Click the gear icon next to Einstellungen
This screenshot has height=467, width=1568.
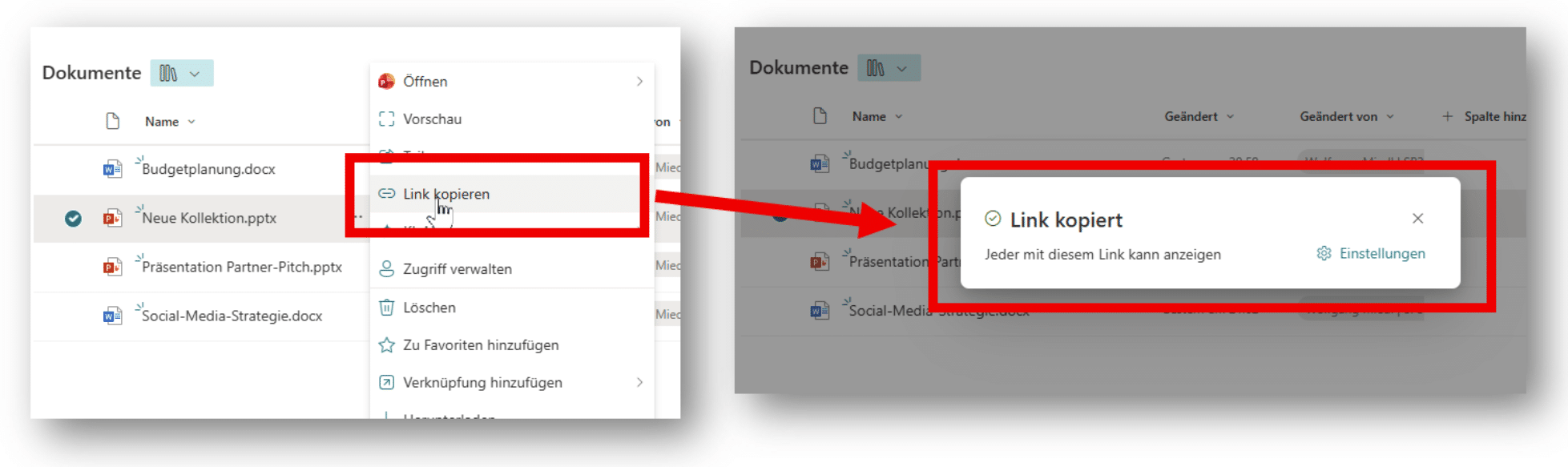pos(1324,254)
